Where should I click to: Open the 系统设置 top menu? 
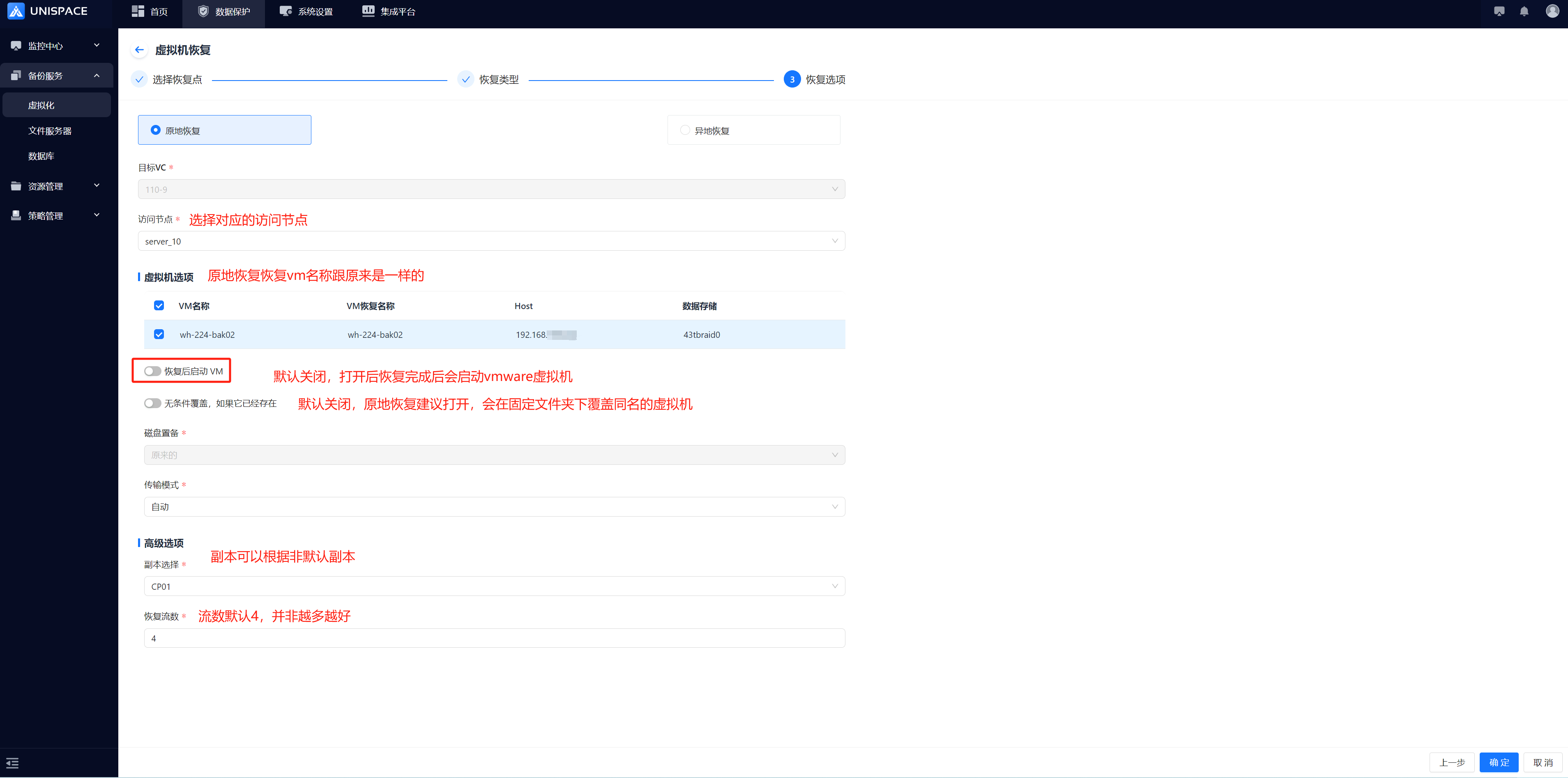click(x=306, y=12)
